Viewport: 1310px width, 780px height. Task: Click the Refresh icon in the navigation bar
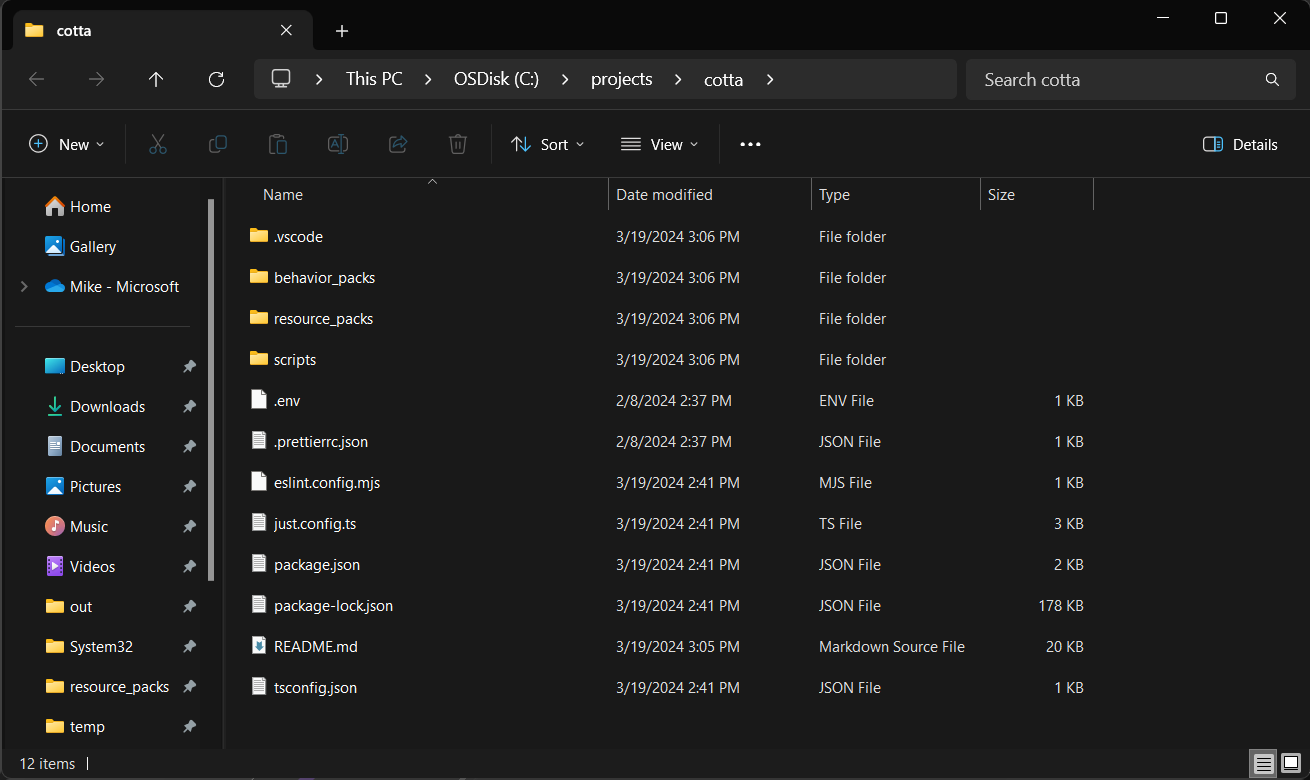pyautogui.click(x=216, y=79)
